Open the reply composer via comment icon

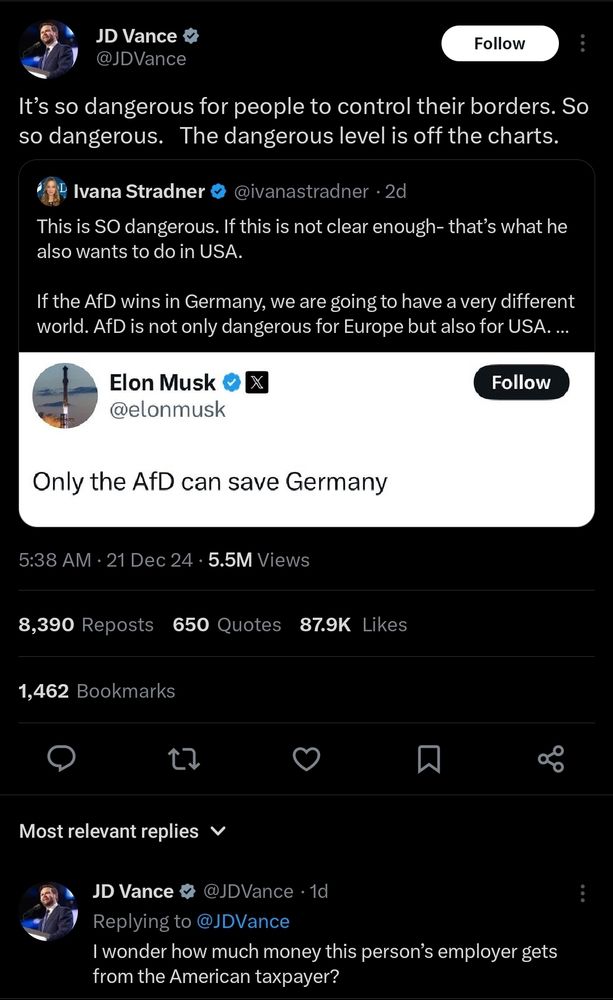61,759
